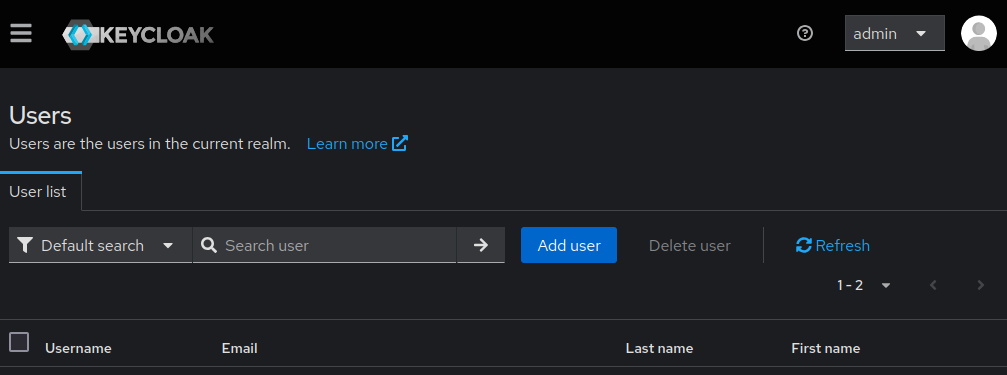Click the Refresh circular arrows icon
Screen dimensions: 1007x375
[x=803, y=245]
